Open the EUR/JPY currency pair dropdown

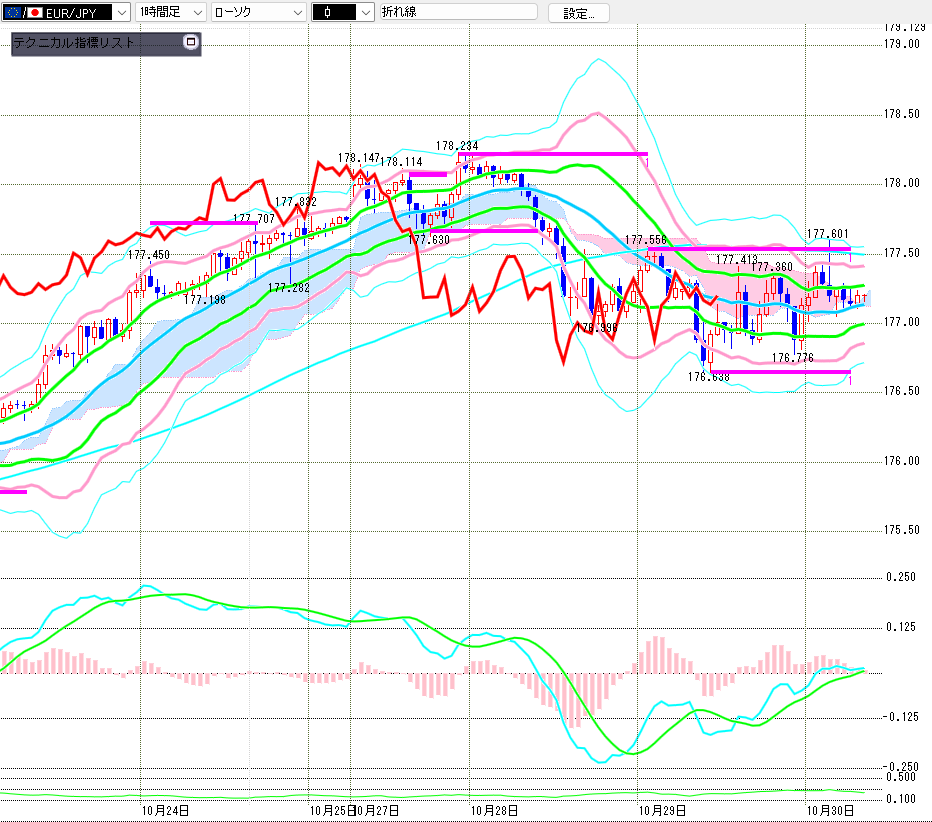tap(121, 12)
